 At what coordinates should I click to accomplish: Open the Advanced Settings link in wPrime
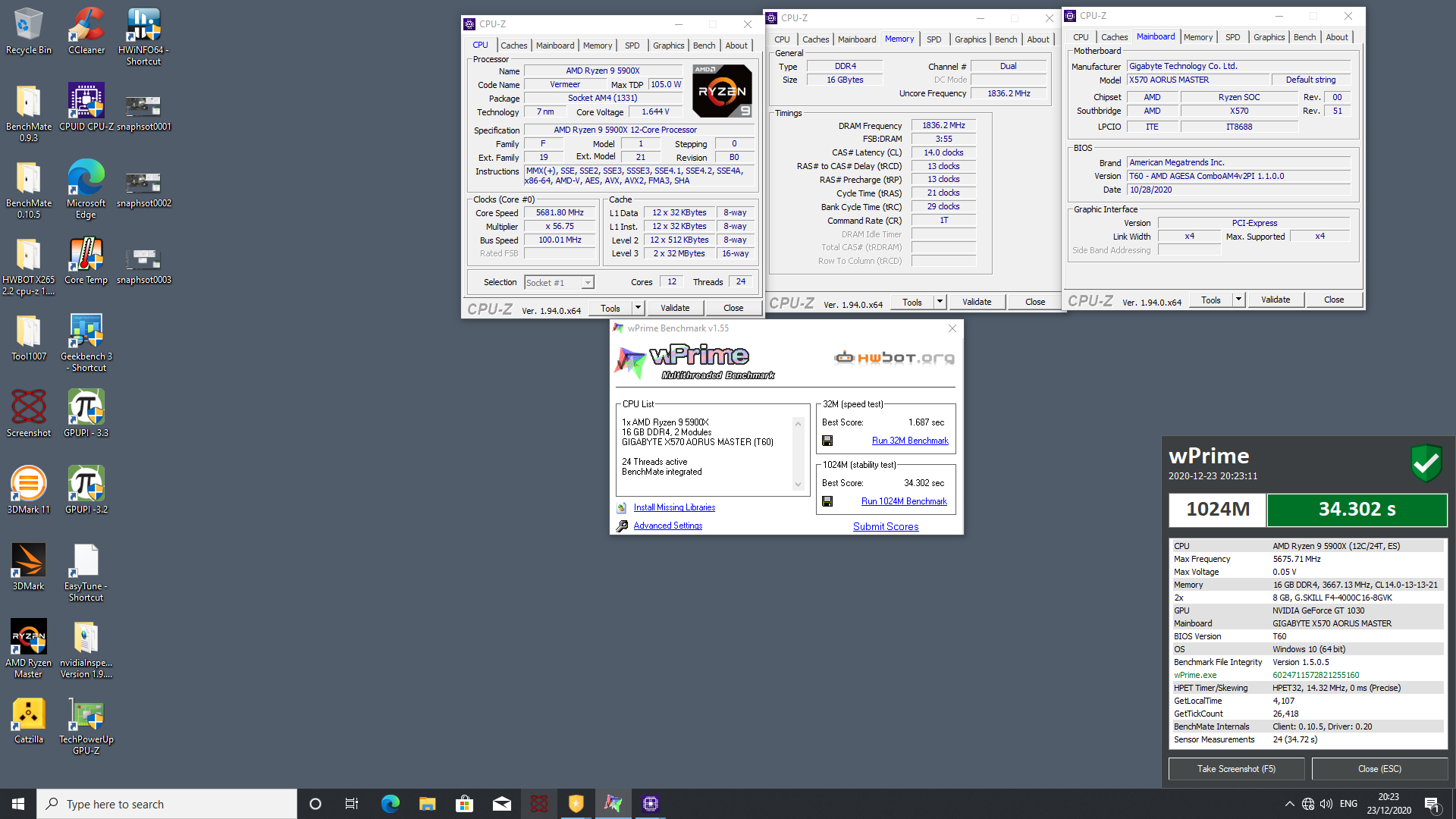click(x=668, y=526)
